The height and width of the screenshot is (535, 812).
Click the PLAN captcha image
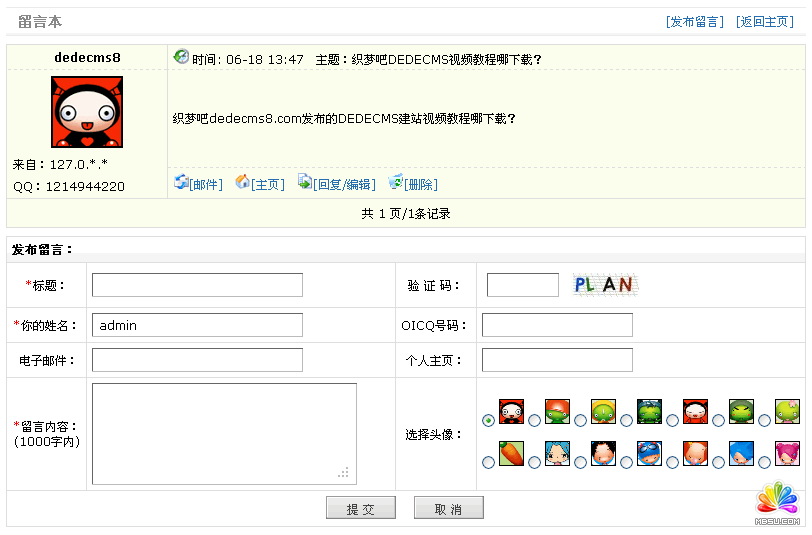tap(604, 285)
